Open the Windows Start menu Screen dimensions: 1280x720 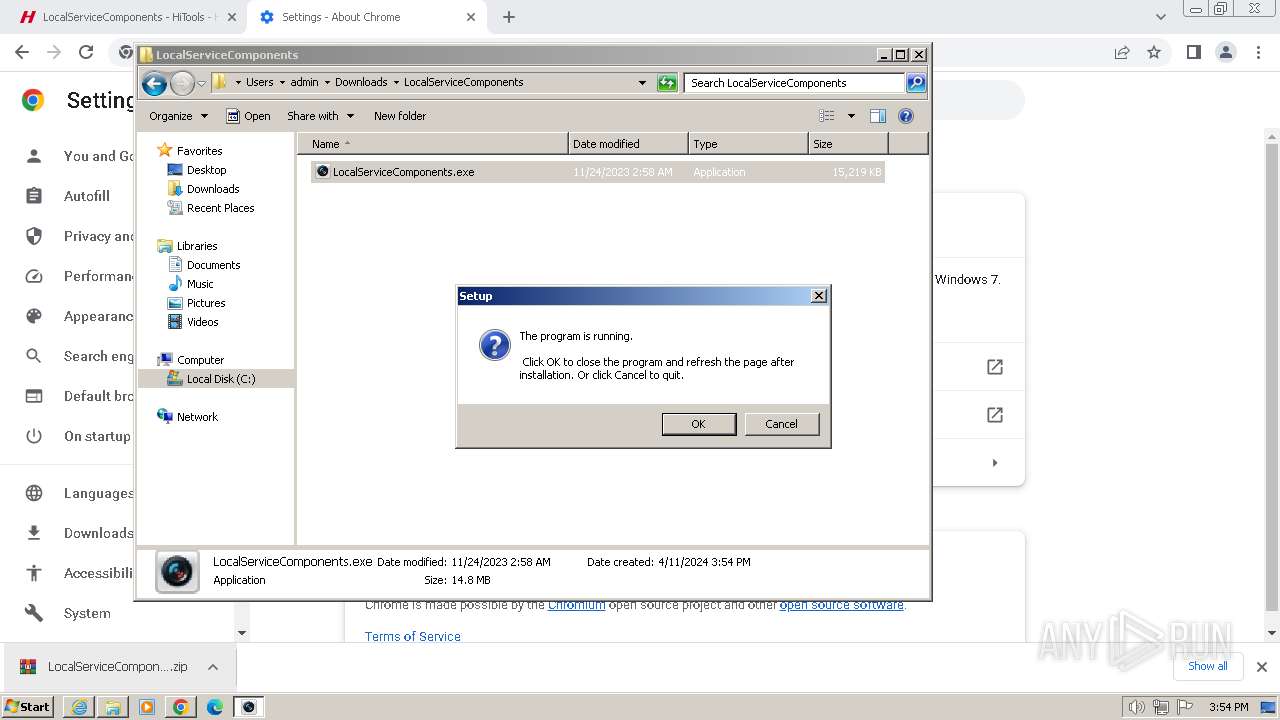tap(28, 707)
